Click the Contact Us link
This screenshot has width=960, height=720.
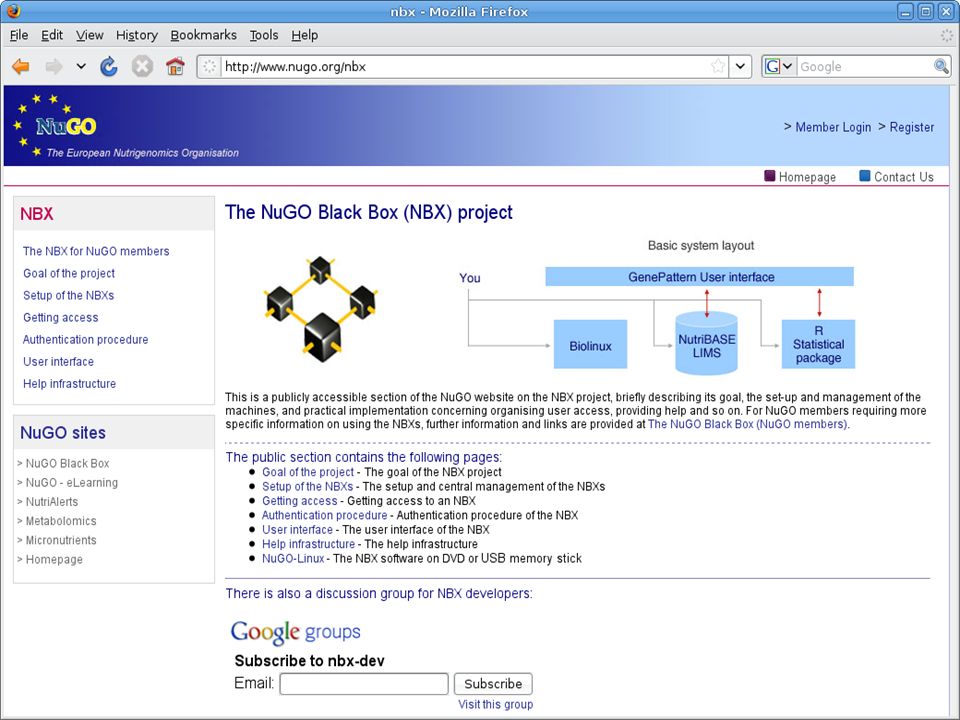[x=904, y=177]
